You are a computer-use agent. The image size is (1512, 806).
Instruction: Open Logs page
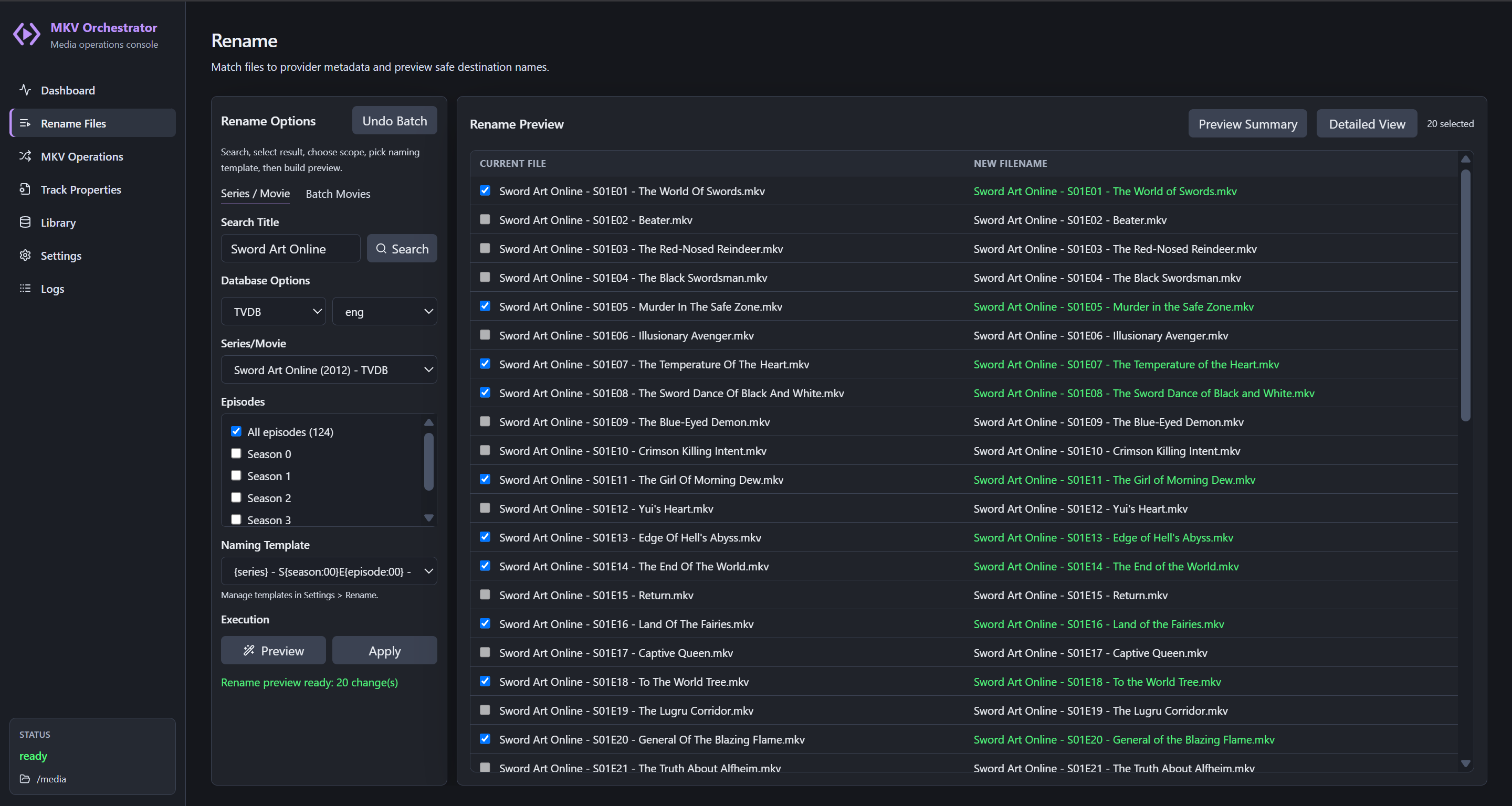click(93, 289)
